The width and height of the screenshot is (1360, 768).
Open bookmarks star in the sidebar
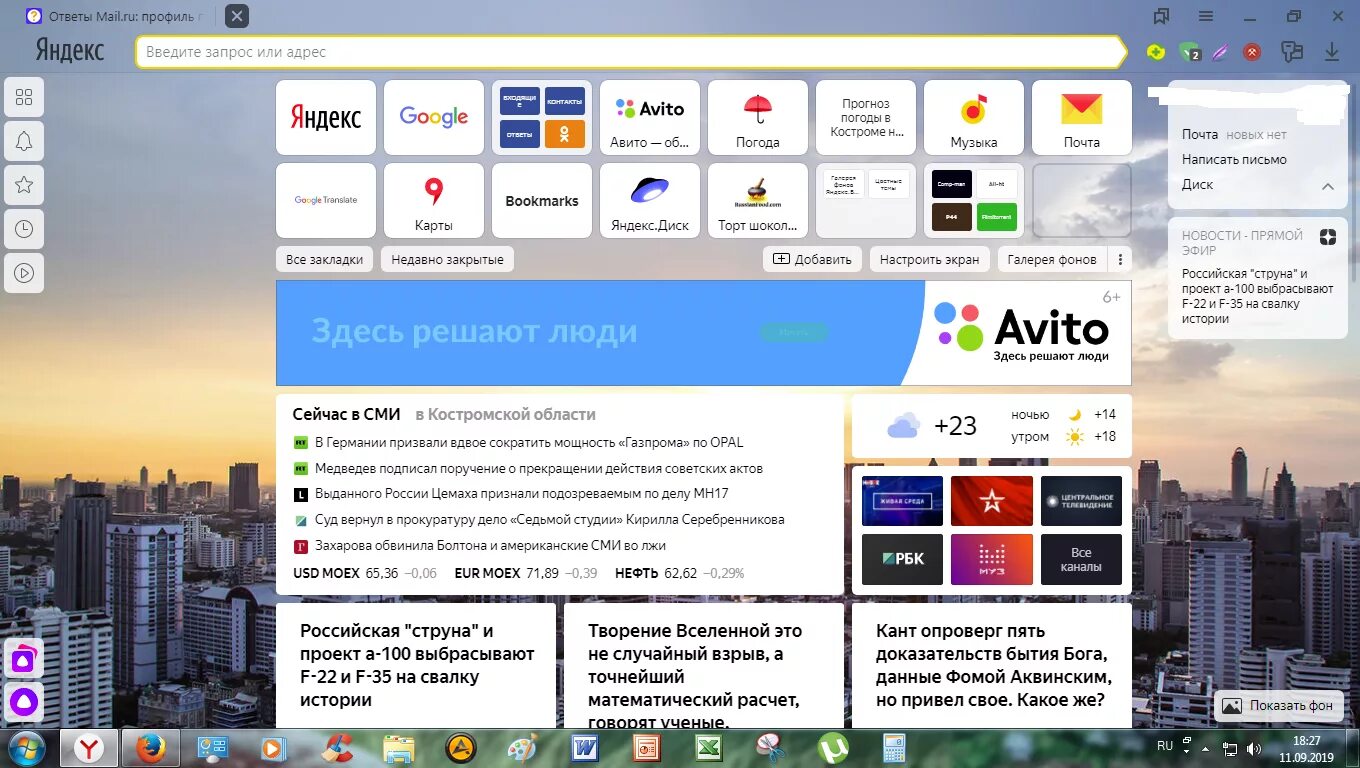(24, 185)
